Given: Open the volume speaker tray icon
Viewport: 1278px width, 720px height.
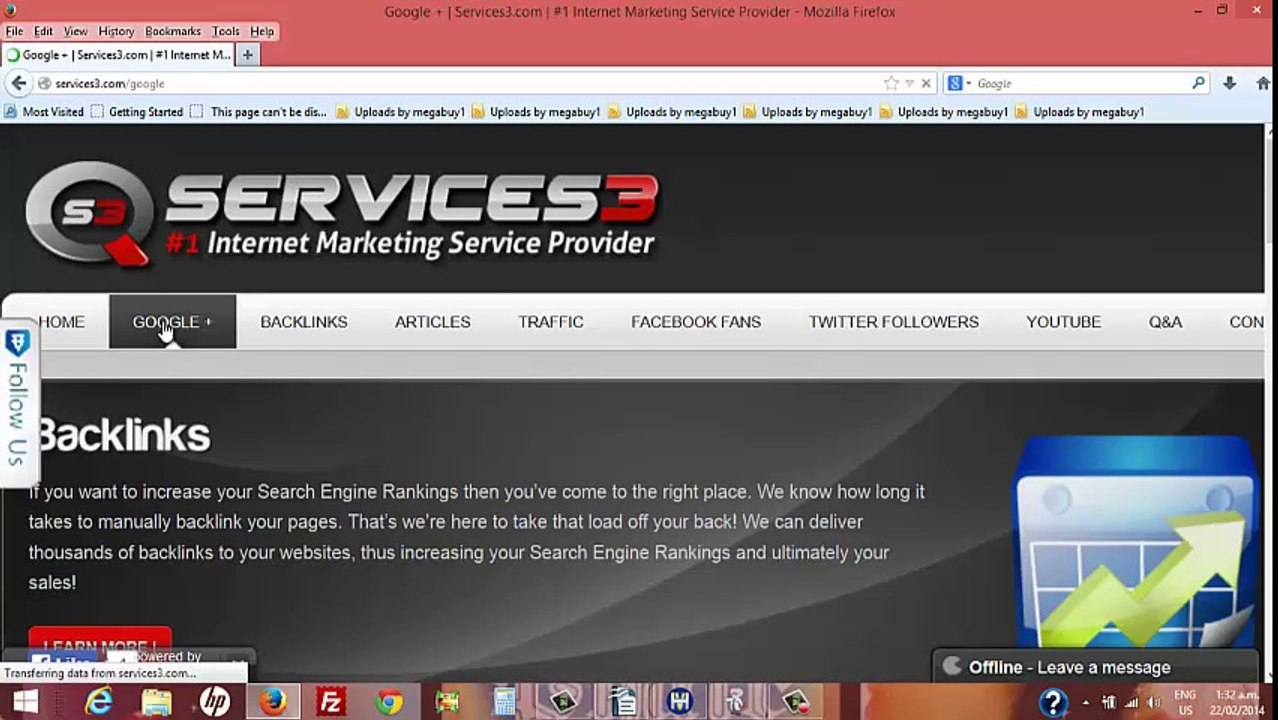Looking at the screenshot, I should [x=1153, y=703].
